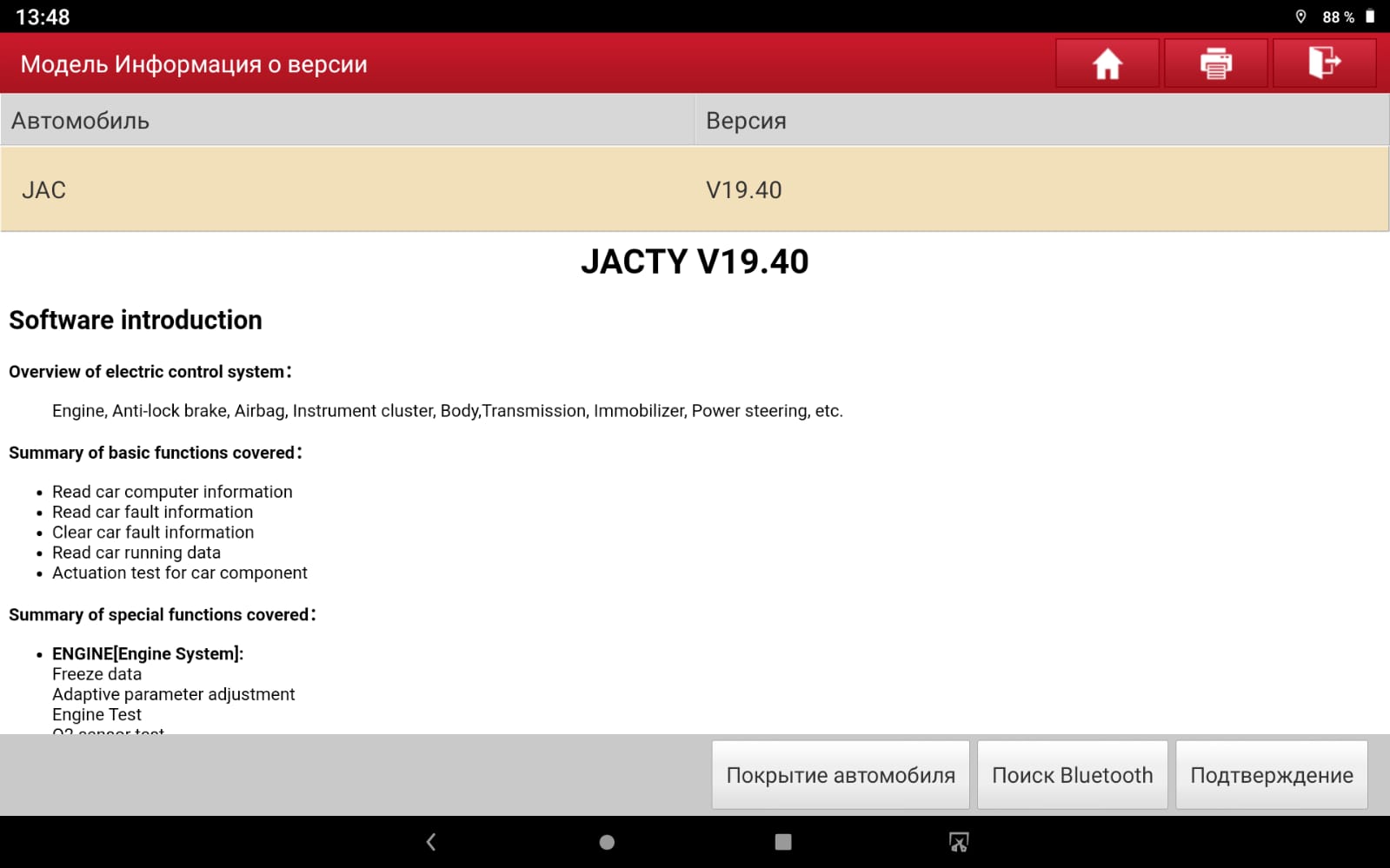Tap the Software introduction heading
Screen dimensions: 1390x868
click(136, 320)
